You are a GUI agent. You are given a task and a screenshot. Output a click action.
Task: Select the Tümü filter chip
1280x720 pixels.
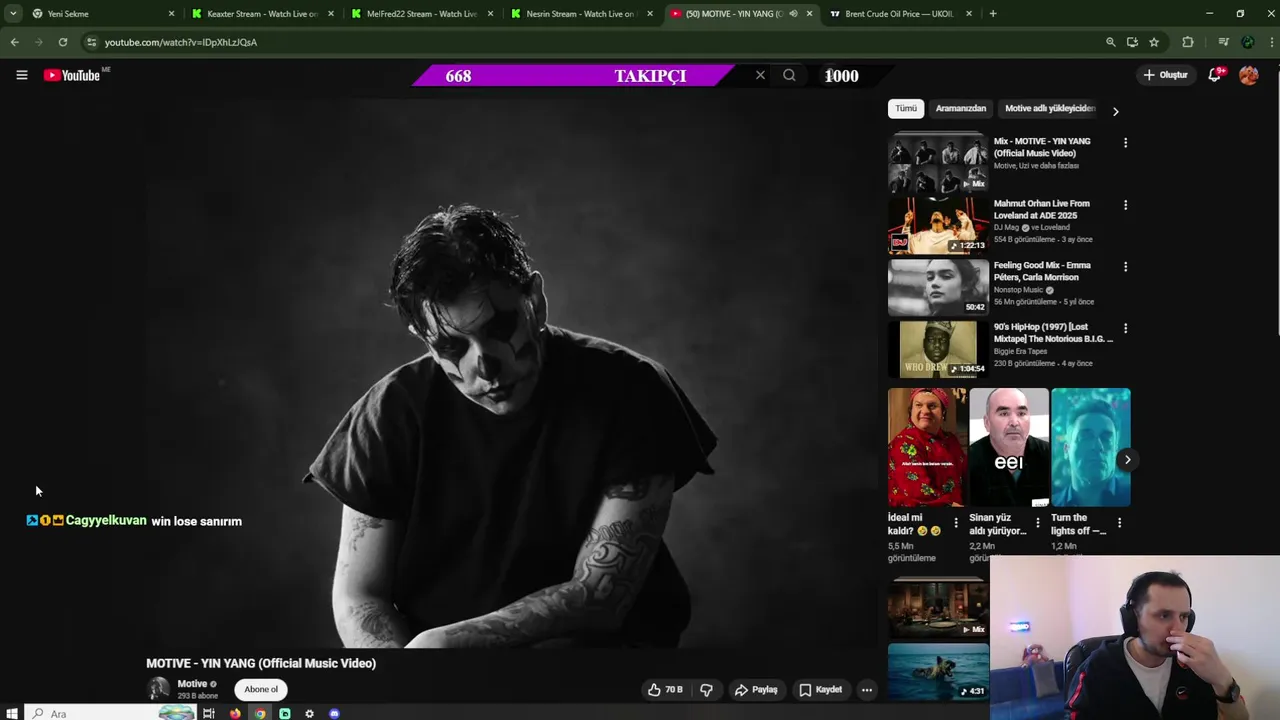tap(905, 108)
